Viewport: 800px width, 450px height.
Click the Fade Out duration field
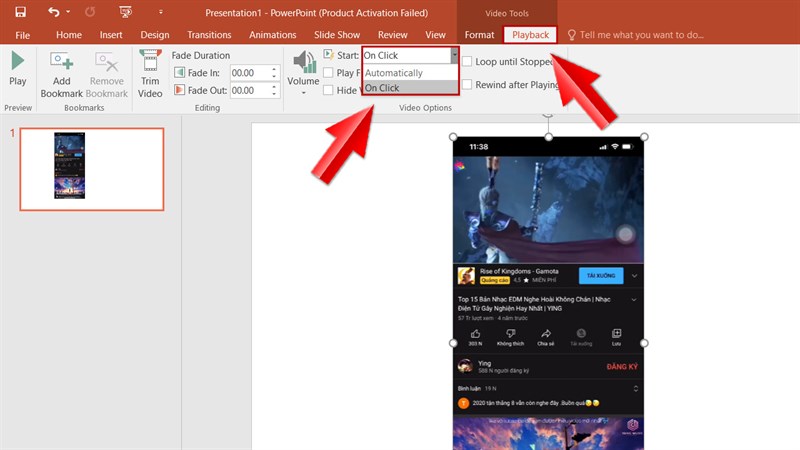[x=249, y=90]
